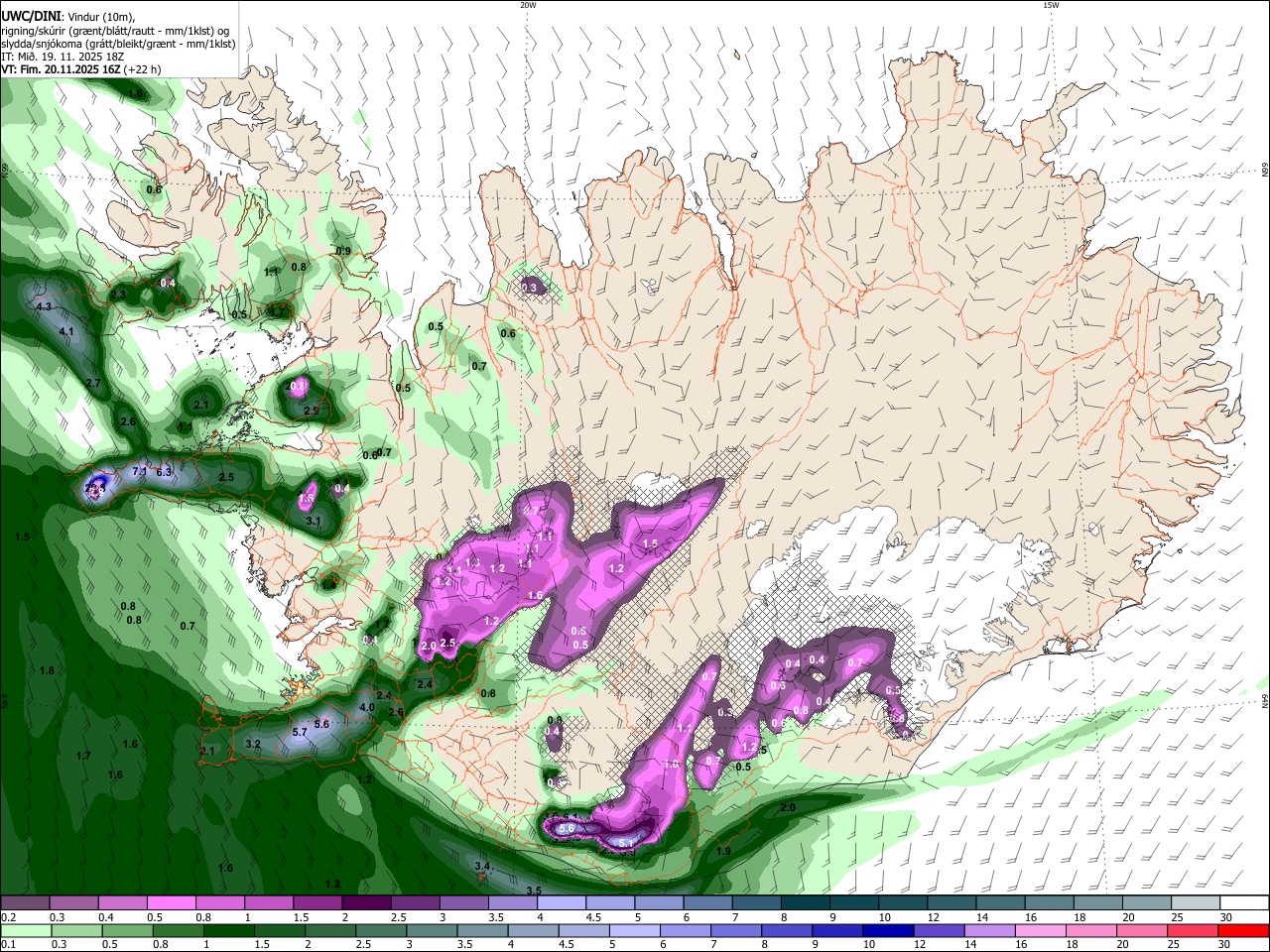
Task: Click the '20W' longitude label
Action: pos(528,5)
